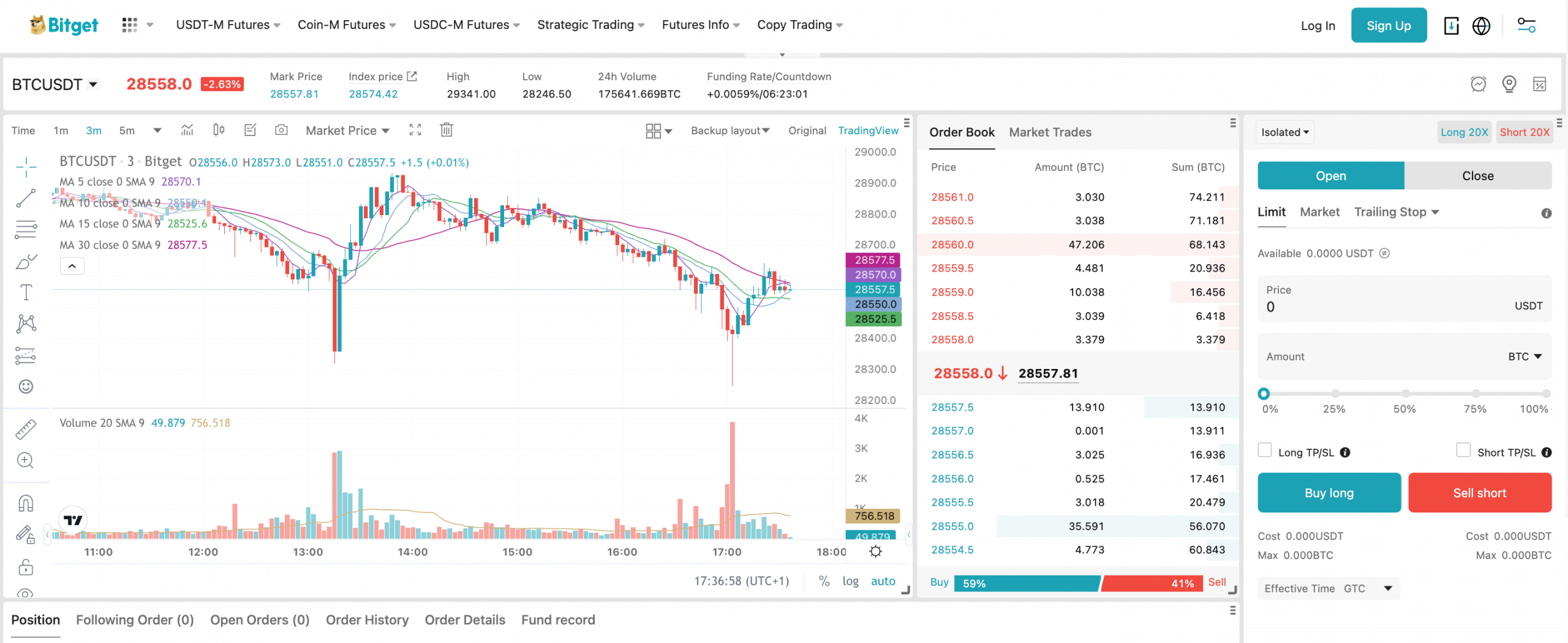Enable Short TP/SL checkbox
The height and width of the screenshot is (643, 1568).
click(1463, 450)
